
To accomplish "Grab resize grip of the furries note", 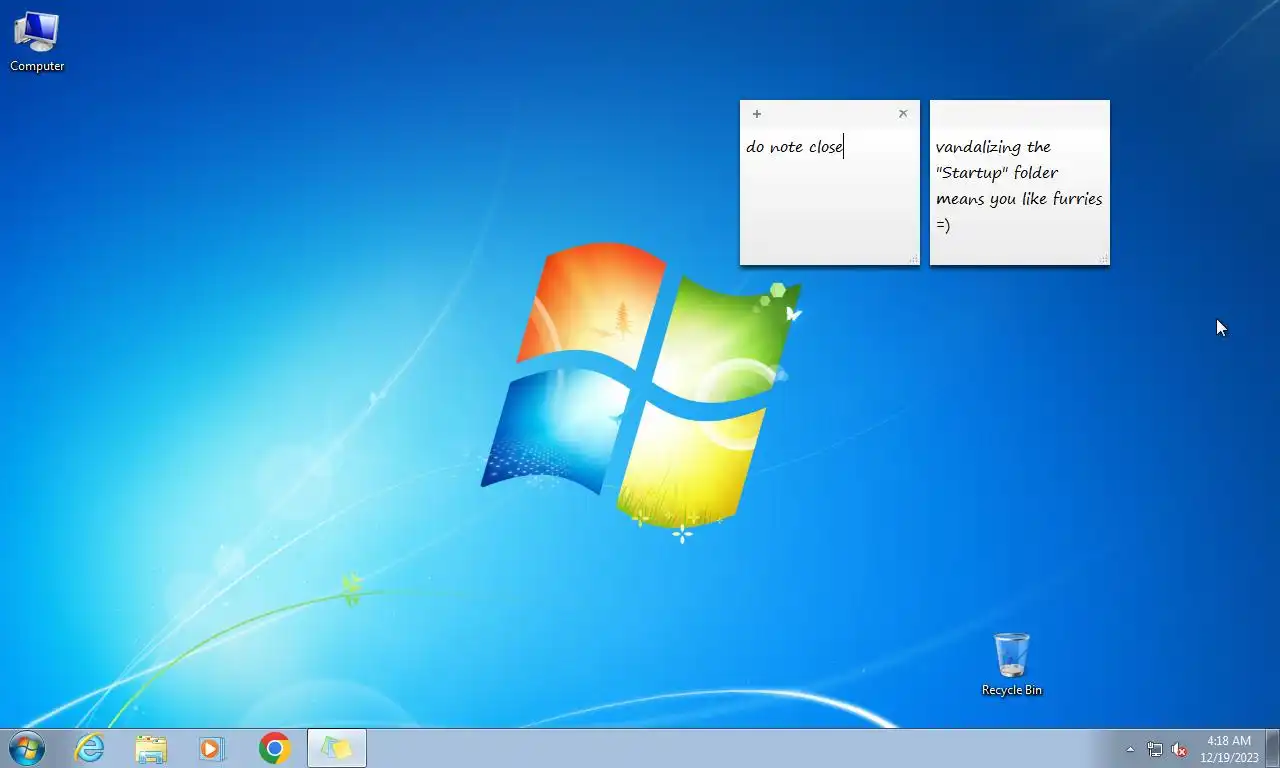I will point(1103,259).
